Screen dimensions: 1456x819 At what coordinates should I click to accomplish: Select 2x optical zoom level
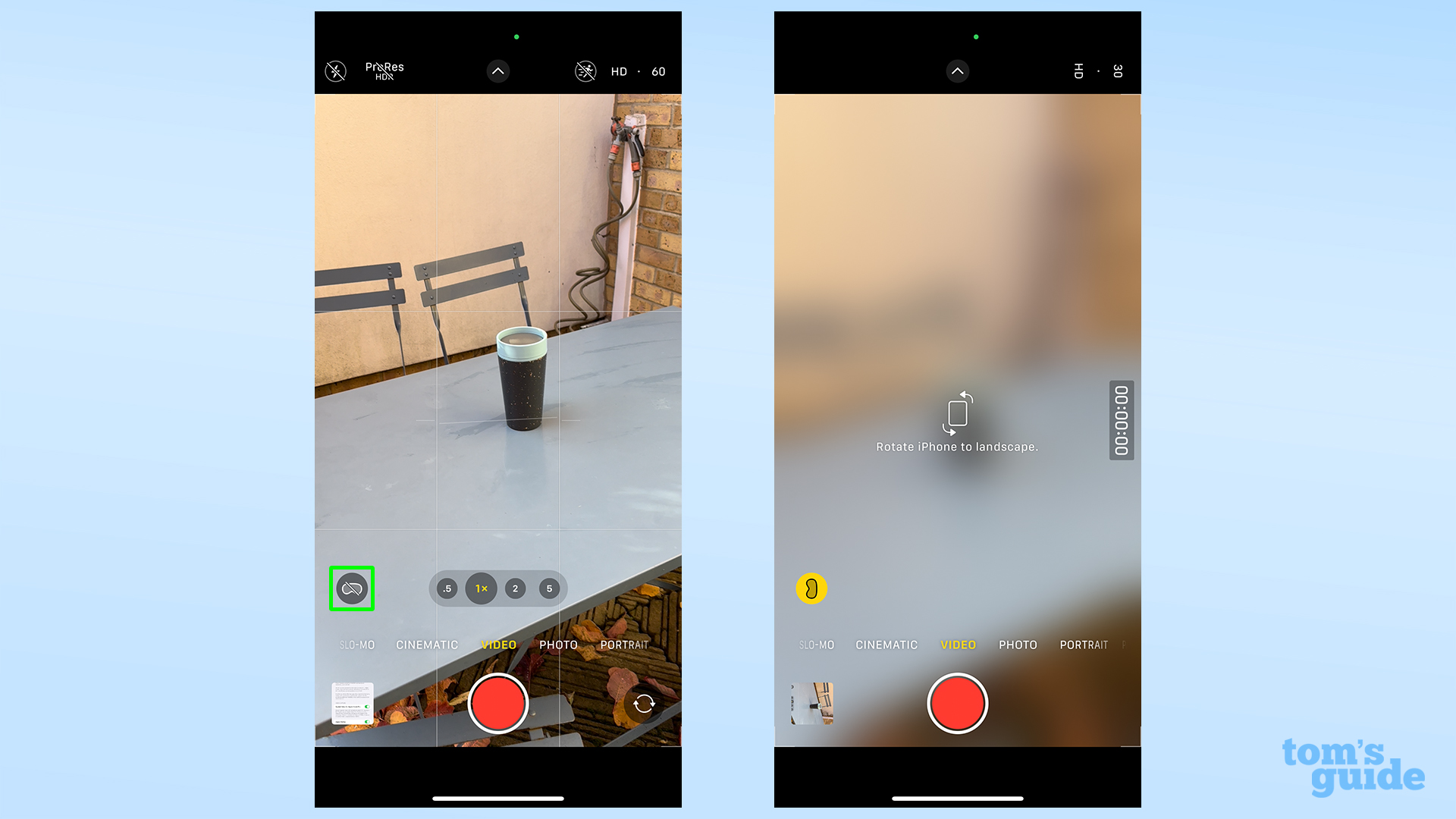515,588
